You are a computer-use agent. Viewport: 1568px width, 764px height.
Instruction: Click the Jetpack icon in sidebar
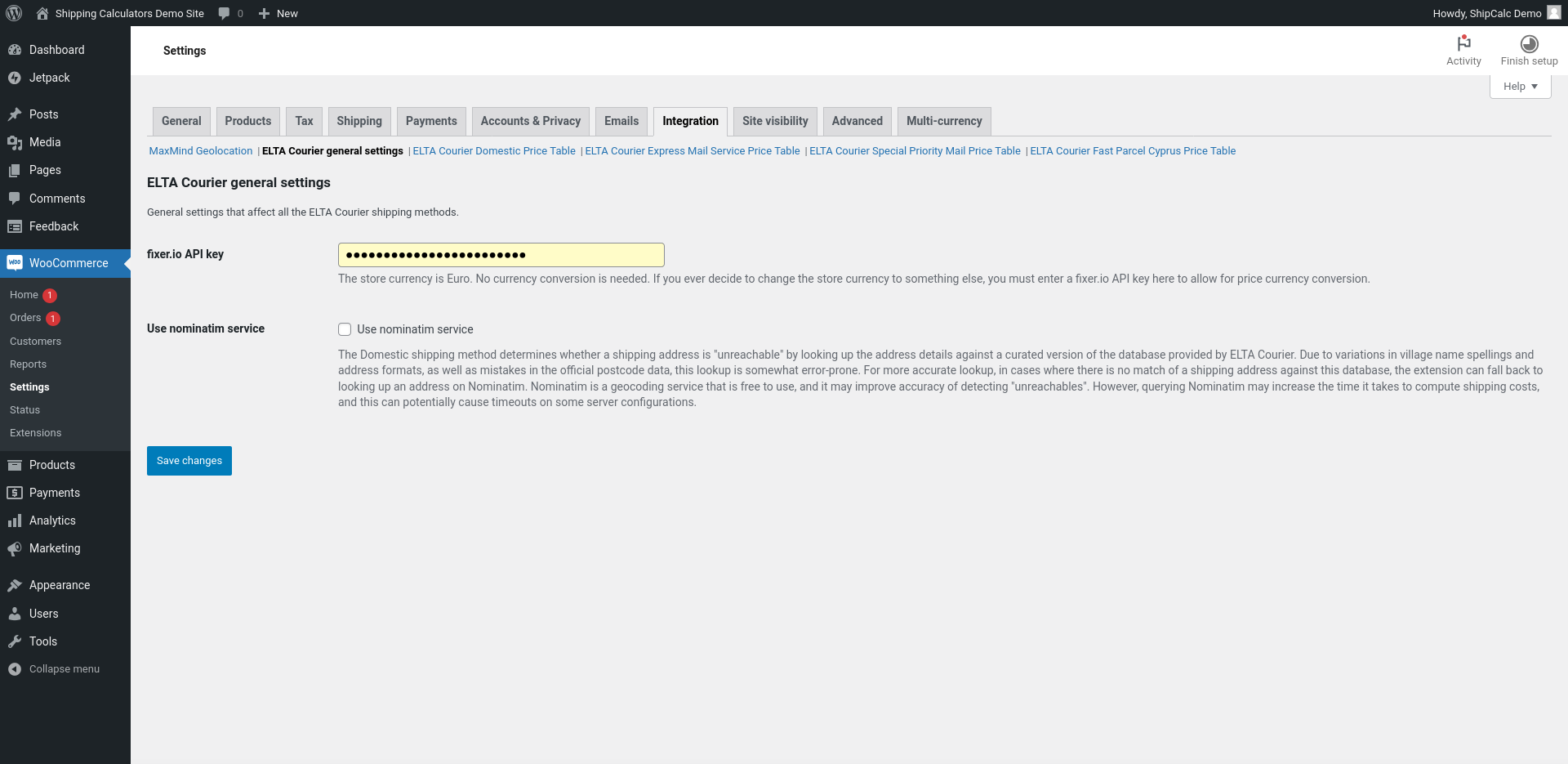(14, 78)
